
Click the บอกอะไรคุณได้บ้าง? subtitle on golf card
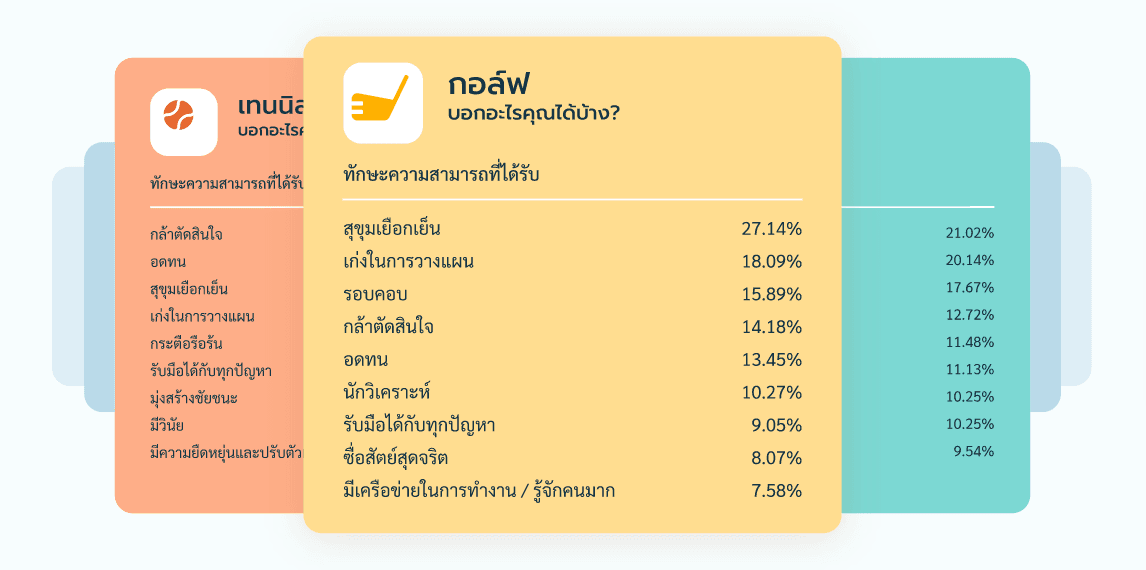pos(533,114)
